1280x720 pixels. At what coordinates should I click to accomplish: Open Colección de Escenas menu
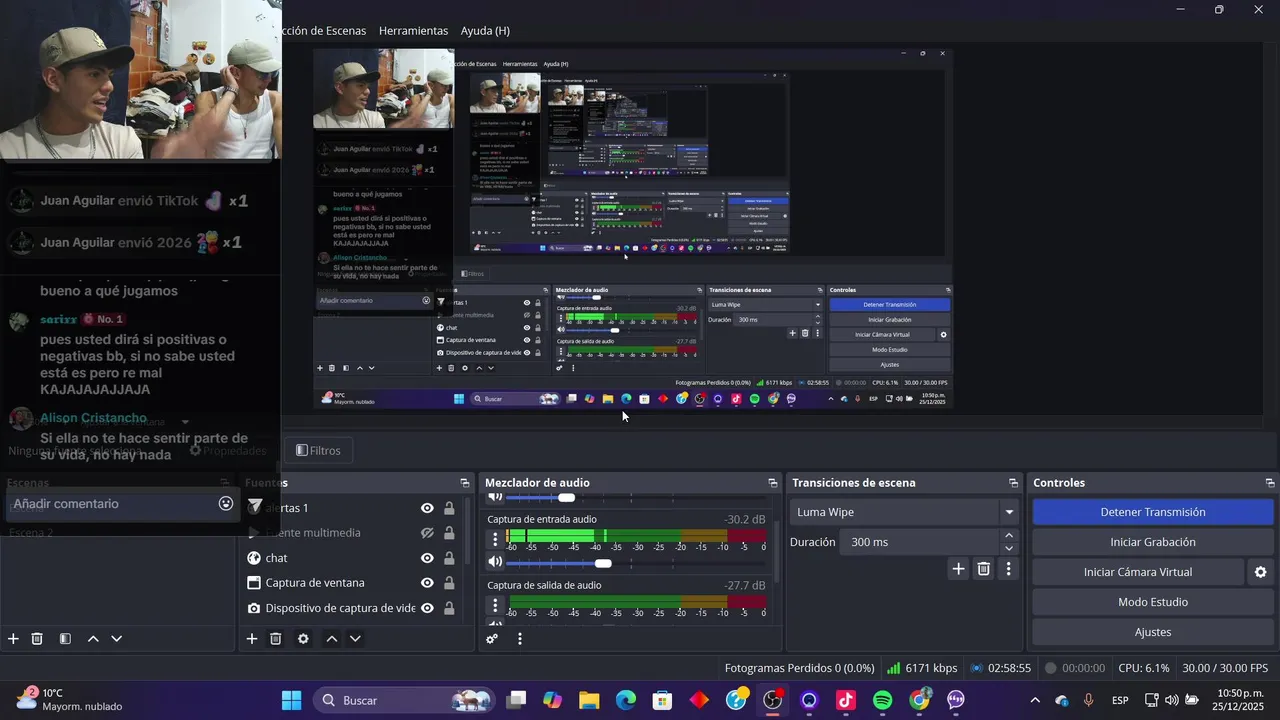coord(325,31)
